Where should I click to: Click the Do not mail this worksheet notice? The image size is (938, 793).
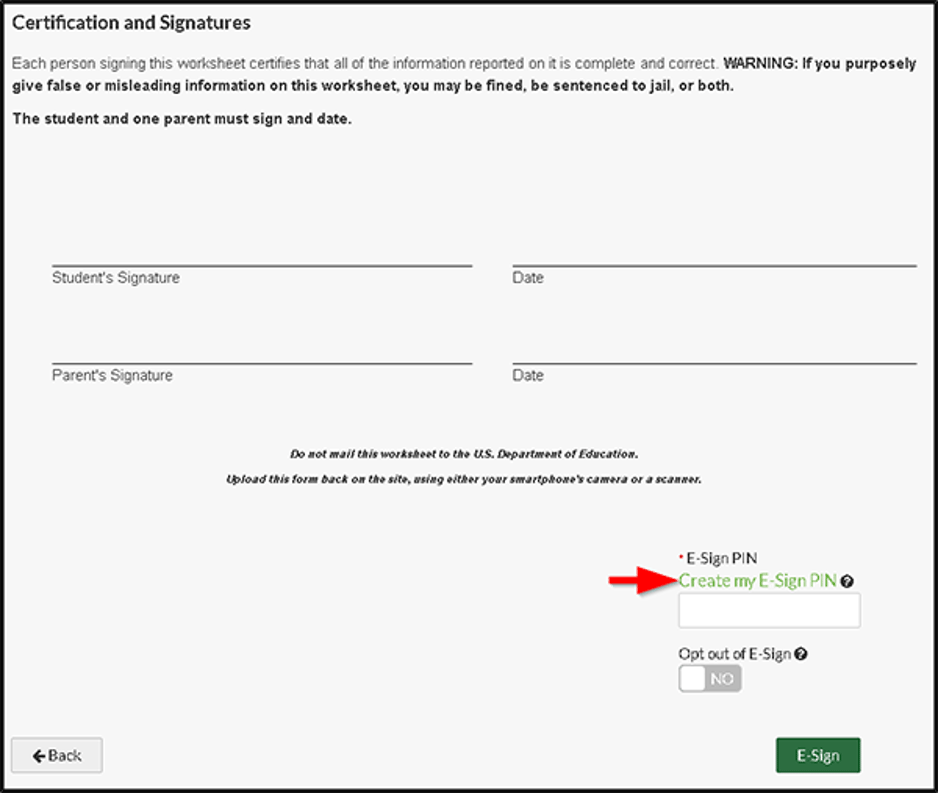pyautogui.click(x=464, y=454)
